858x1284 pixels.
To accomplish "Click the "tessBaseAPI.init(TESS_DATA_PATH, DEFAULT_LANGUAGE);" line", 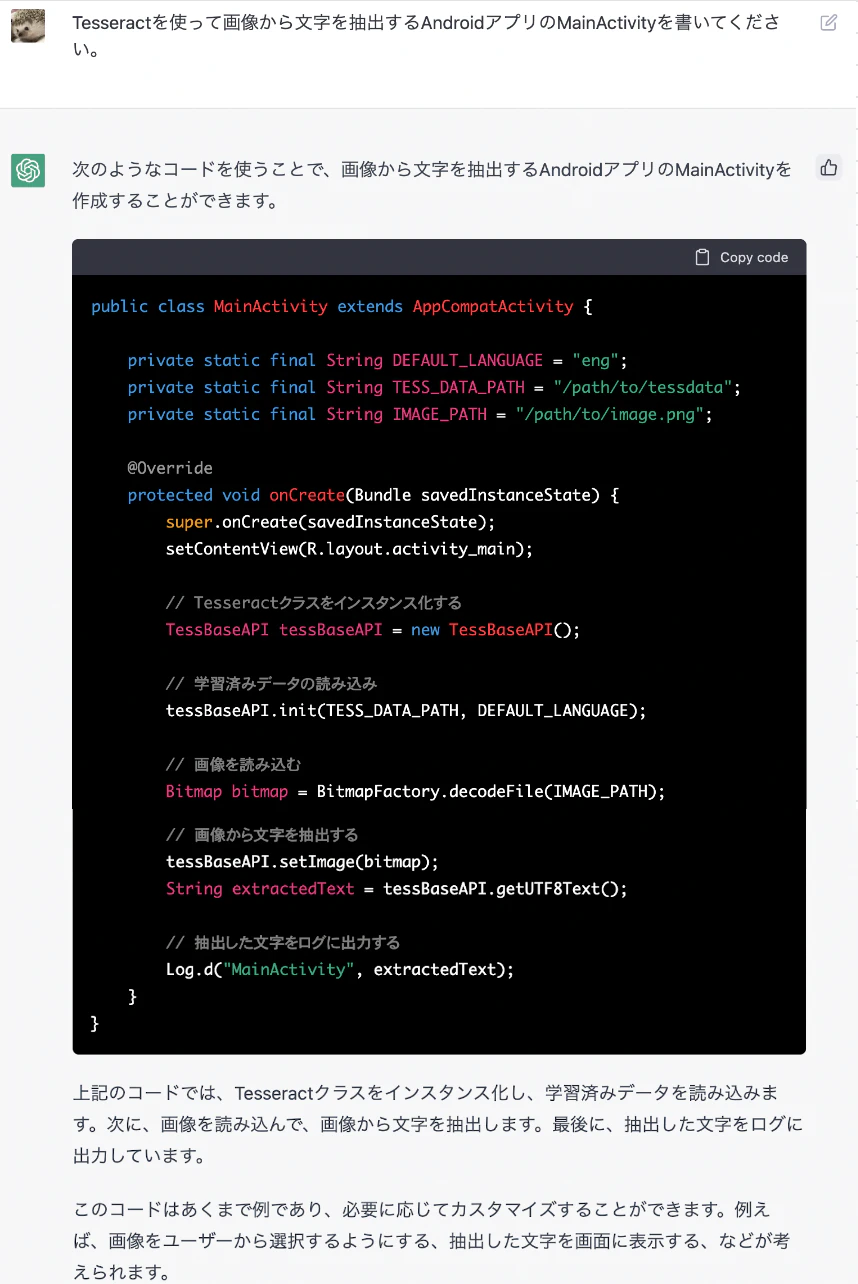I will [x=407, y=711].
